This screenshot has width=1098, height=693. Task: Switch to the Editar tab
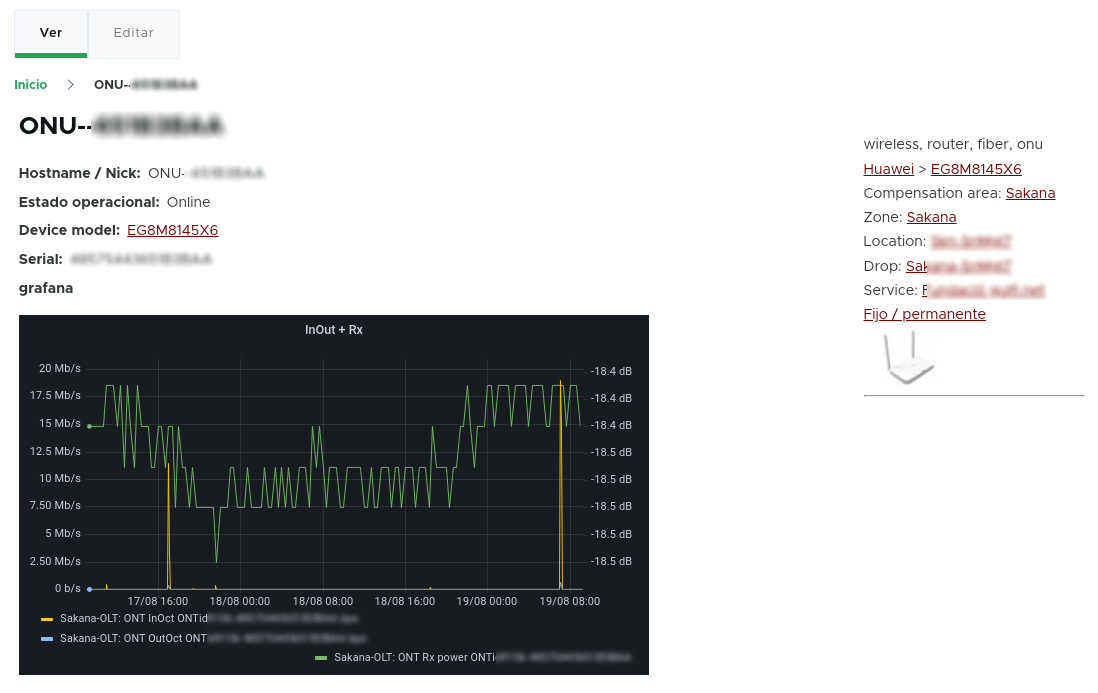coord(133,32)
